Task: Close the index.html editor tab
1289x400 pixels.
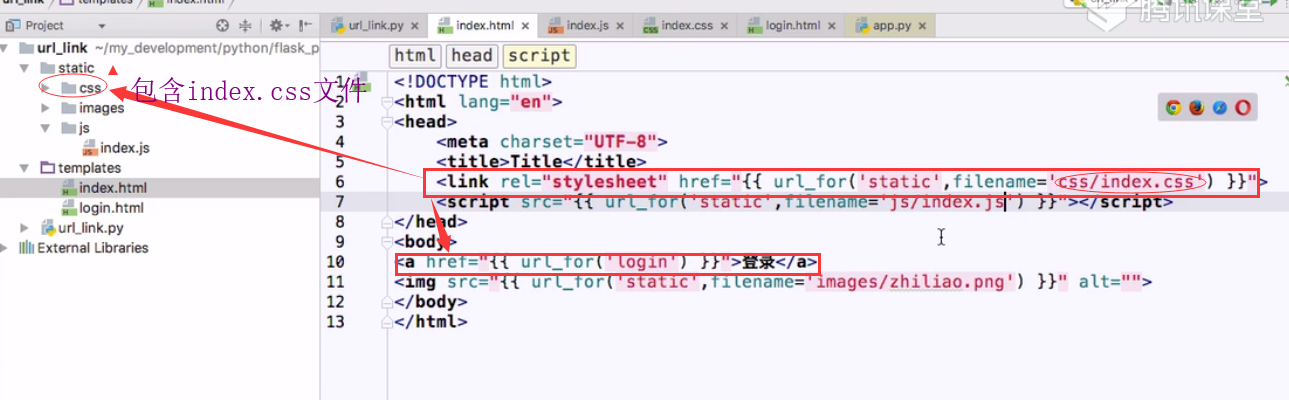Action: point(525,27)
